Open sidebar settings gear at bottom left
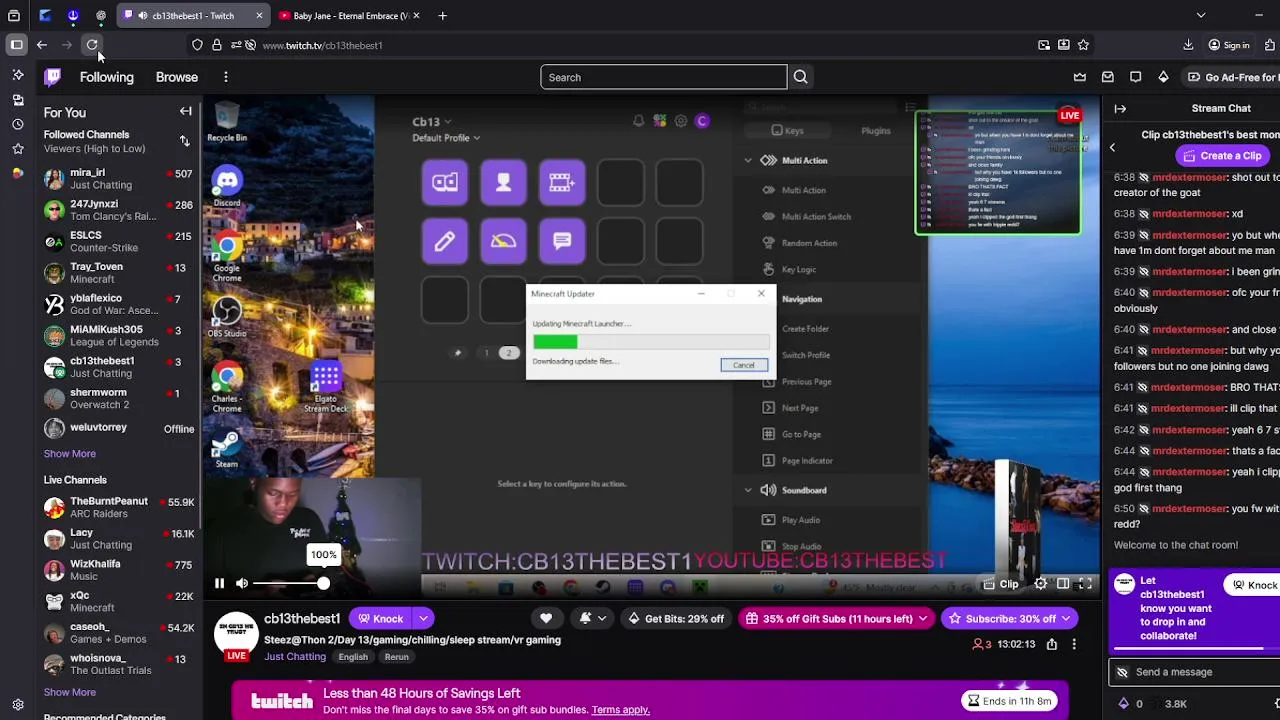Viewport: 1280px width, 720px height. point(17,705)
